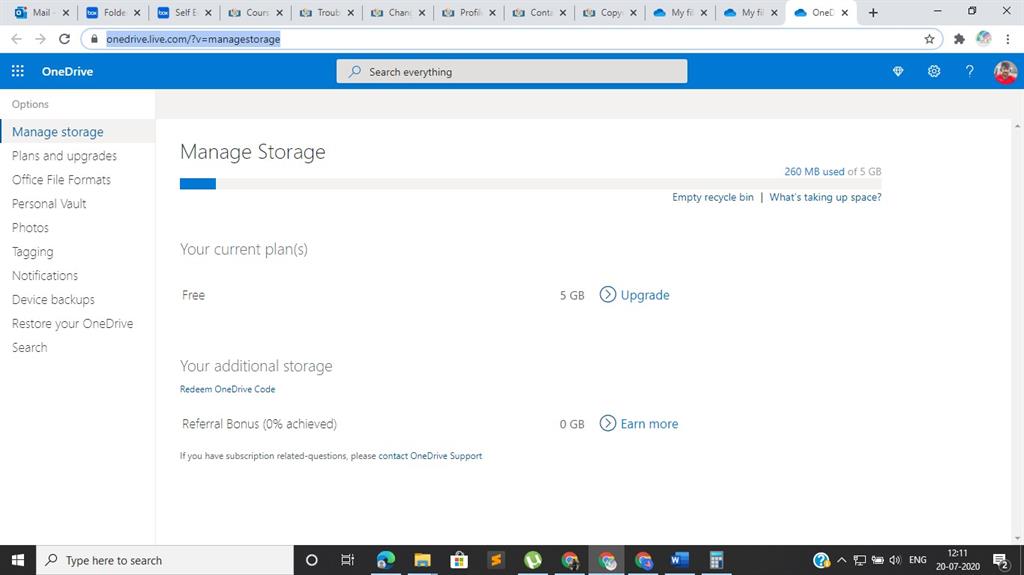1024x575 pixels.
Task: Open Cortana circle on the taskbar
Action: 312,560
